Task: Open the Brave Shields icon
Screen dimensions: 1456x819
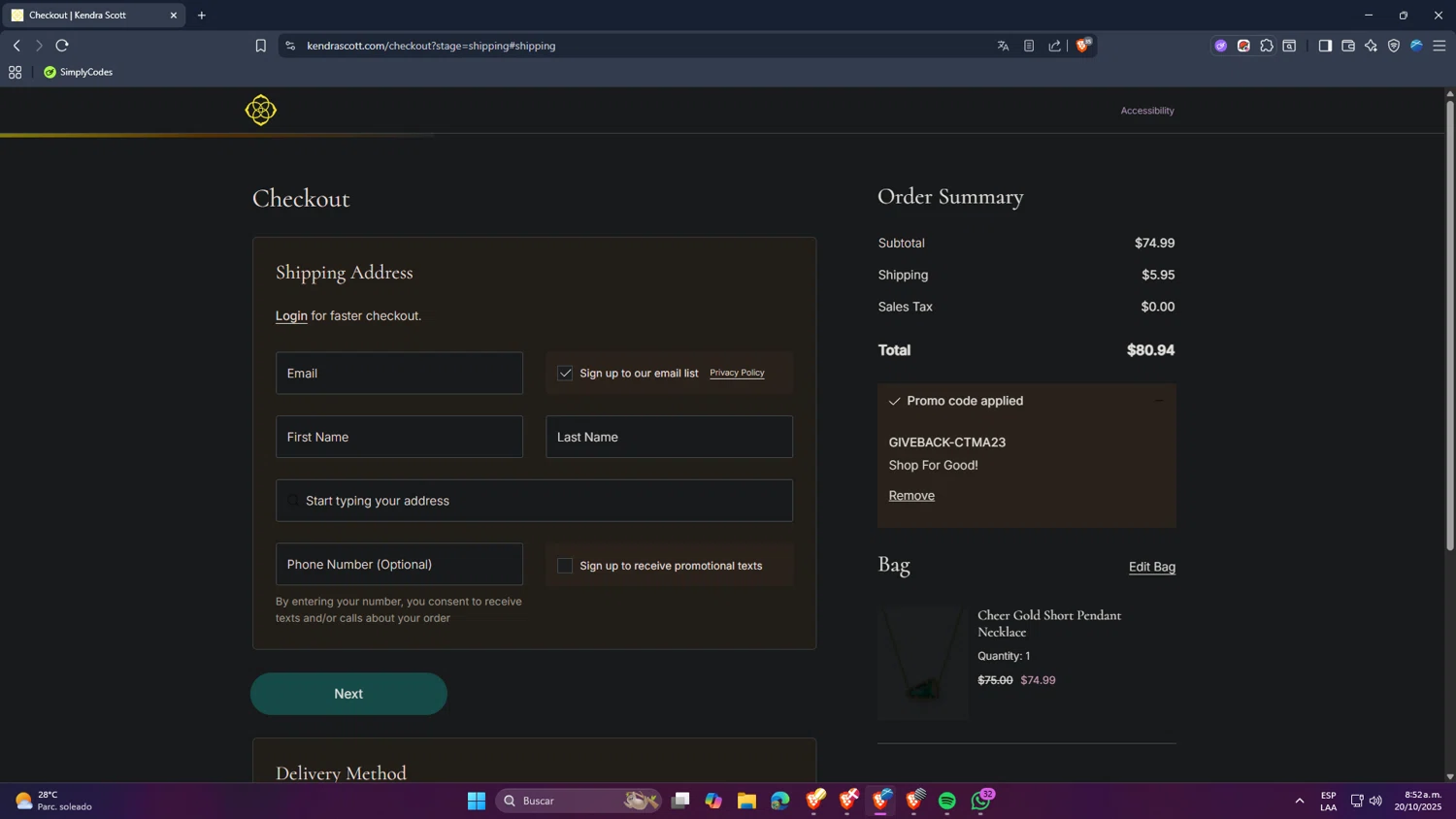Action: pos(1082,46)
